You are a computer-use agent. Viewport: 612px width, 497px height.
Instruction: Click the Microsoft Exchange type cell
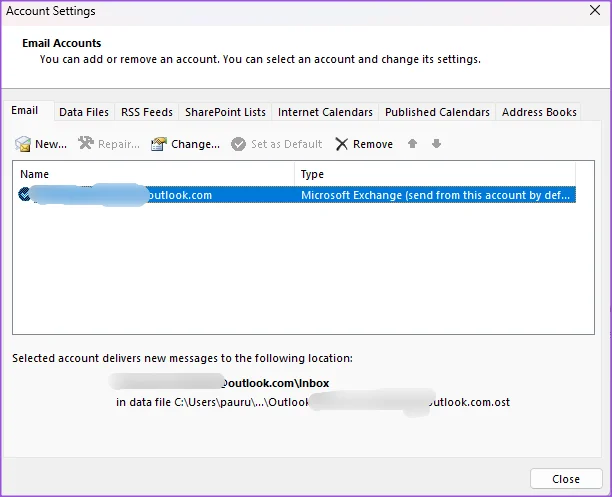435,195
